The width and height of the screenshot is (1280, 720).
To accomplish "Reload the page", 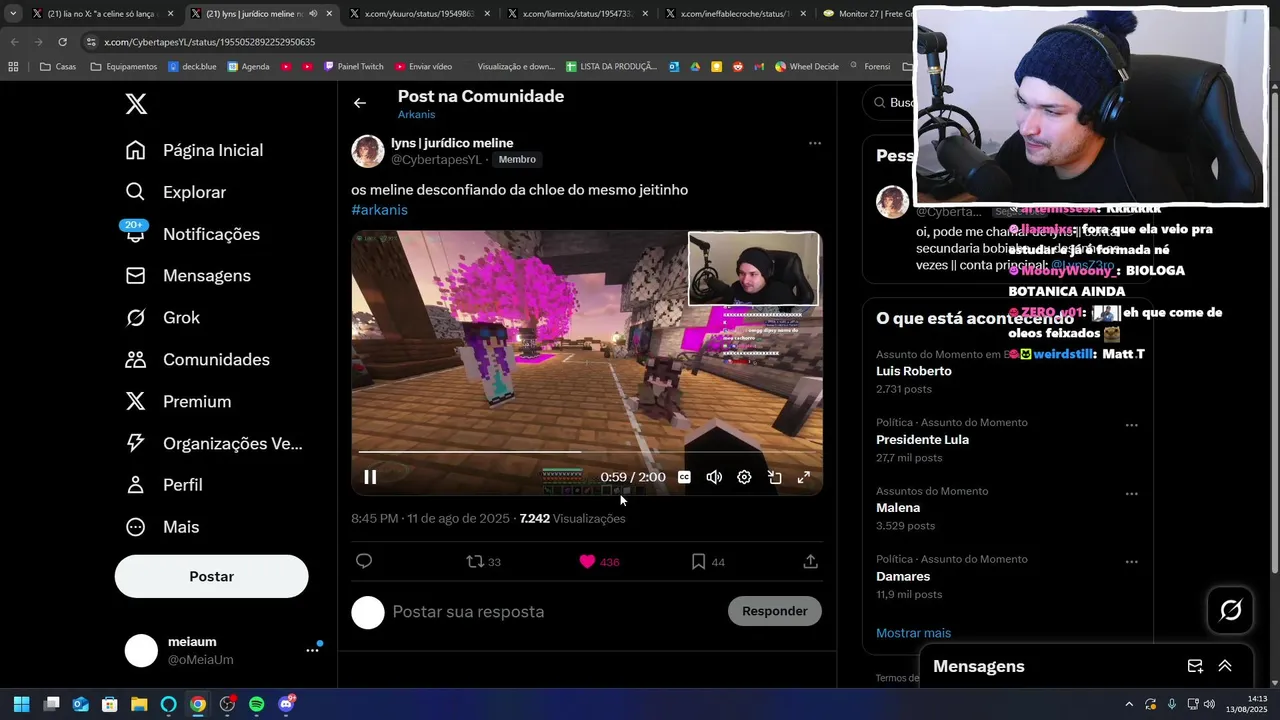I will 62,42.
